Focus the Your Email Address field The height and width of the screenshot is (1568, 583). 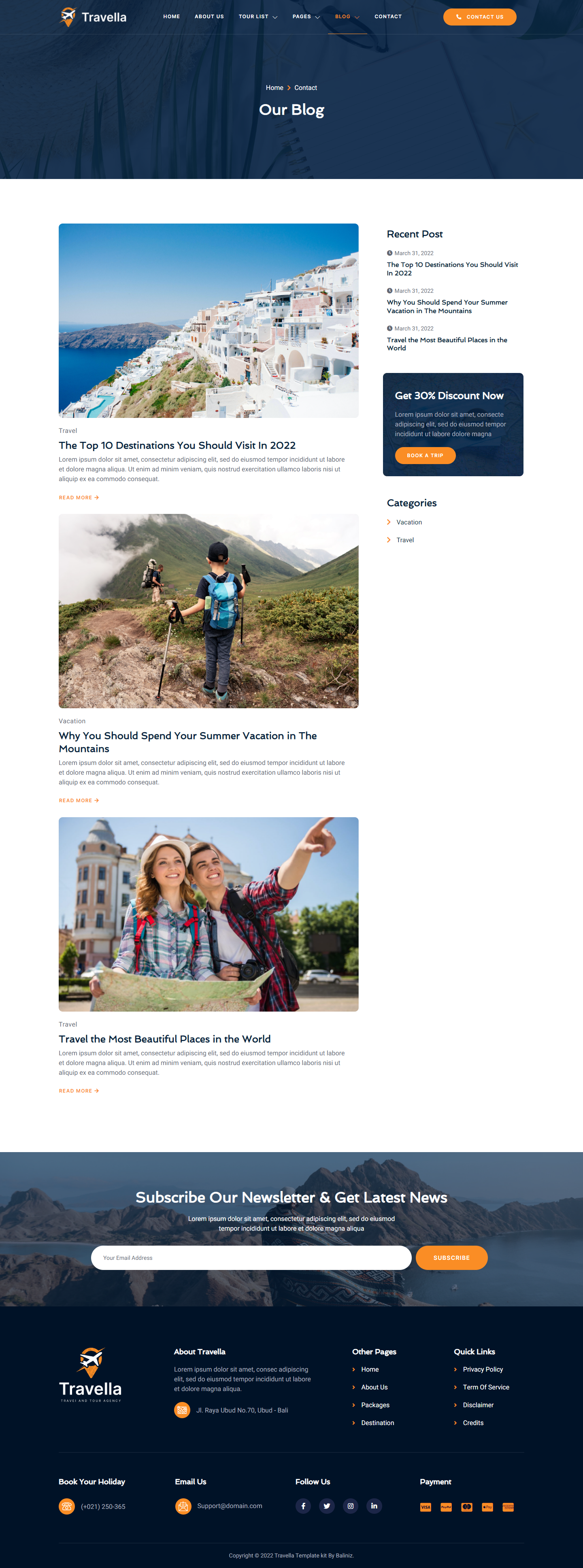coord(251,1257)
